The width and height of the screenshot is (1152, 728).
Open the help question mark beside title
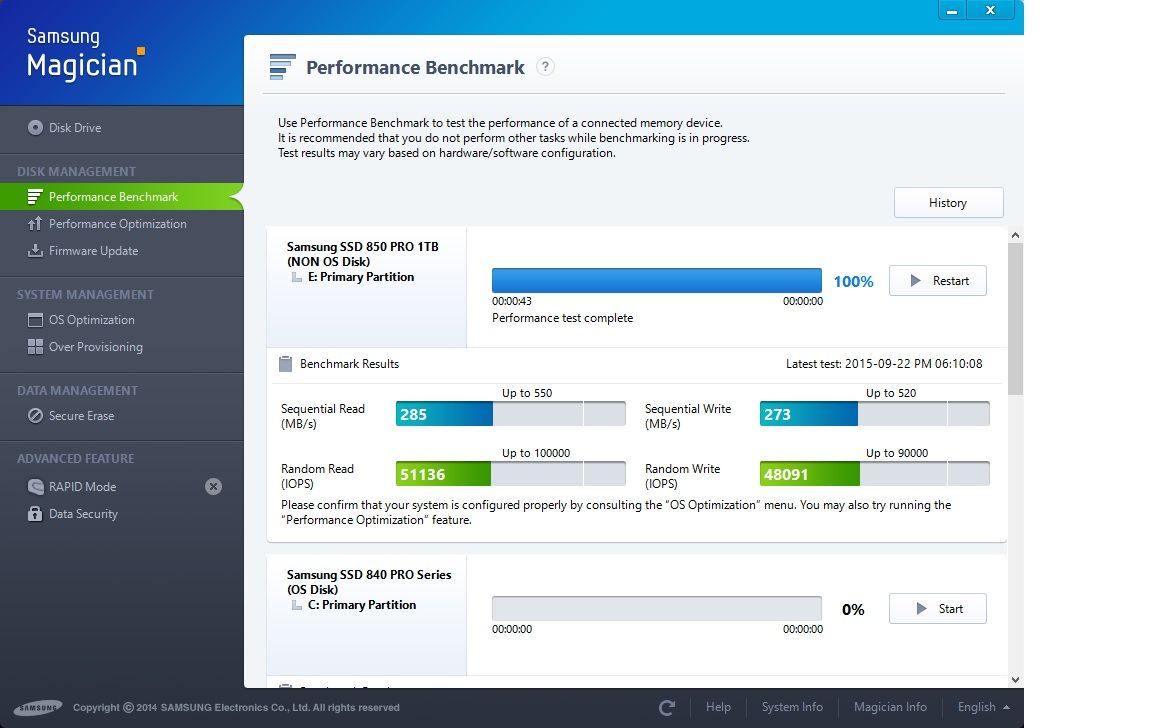pyautogui.click(x=545, y=67)
